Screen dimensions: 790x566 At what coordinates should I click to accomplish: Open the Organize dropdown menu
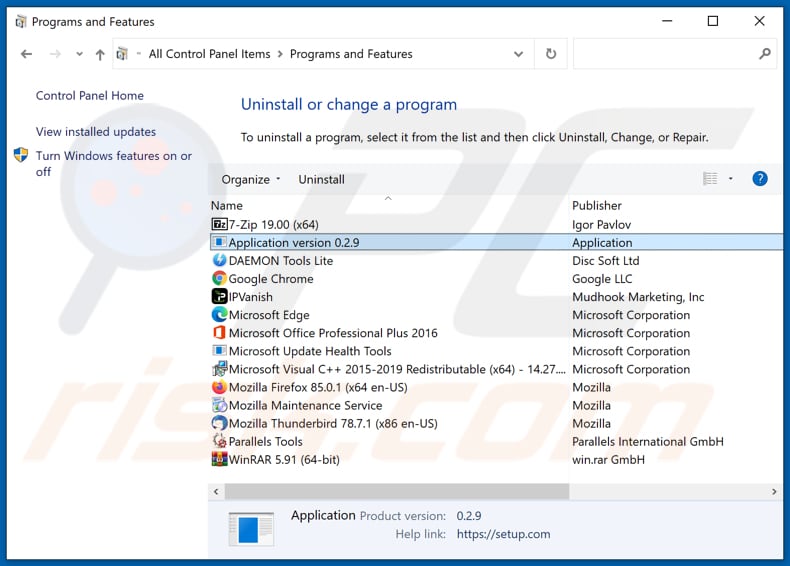click(251, 179)
